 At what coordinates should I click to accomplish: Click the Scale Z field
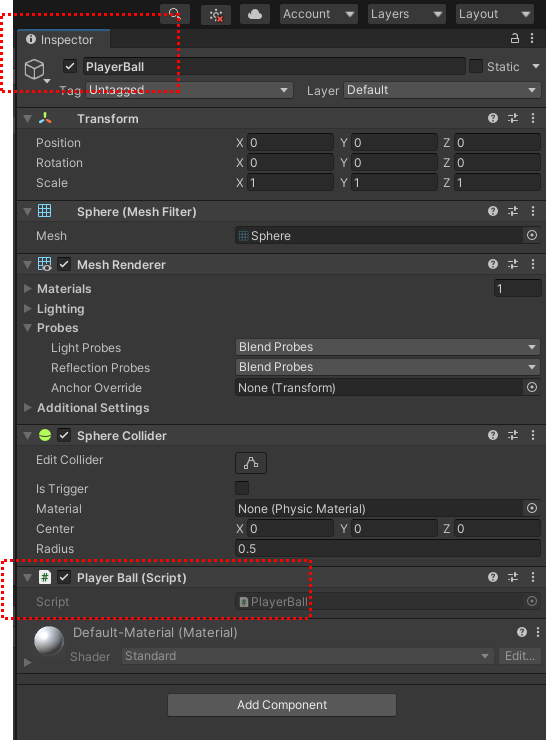[497, 183]
